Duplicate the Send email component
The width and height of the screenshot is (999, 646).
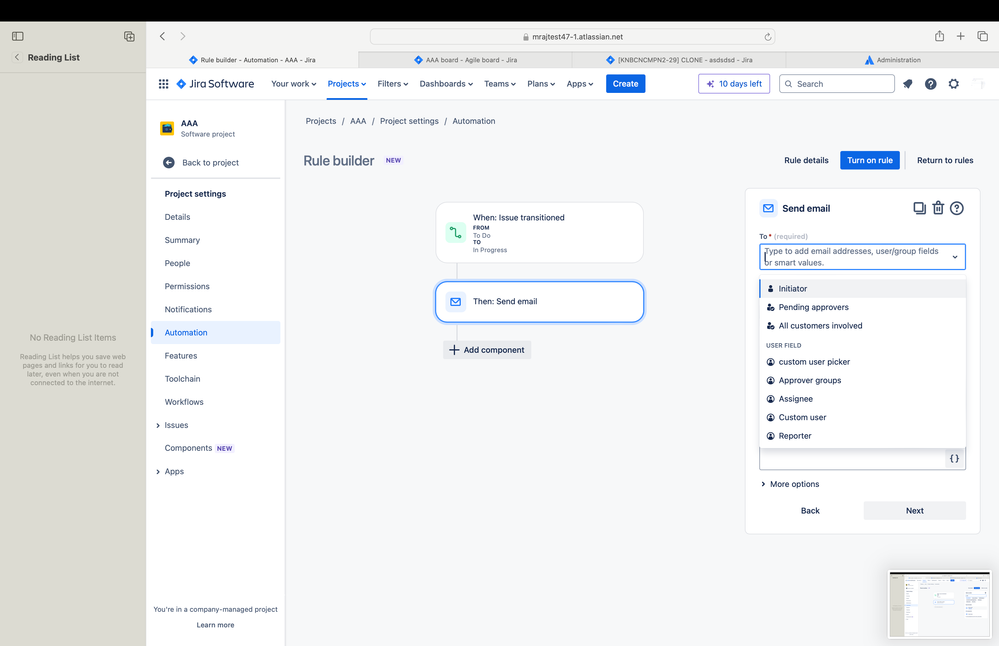coord(919,208)
